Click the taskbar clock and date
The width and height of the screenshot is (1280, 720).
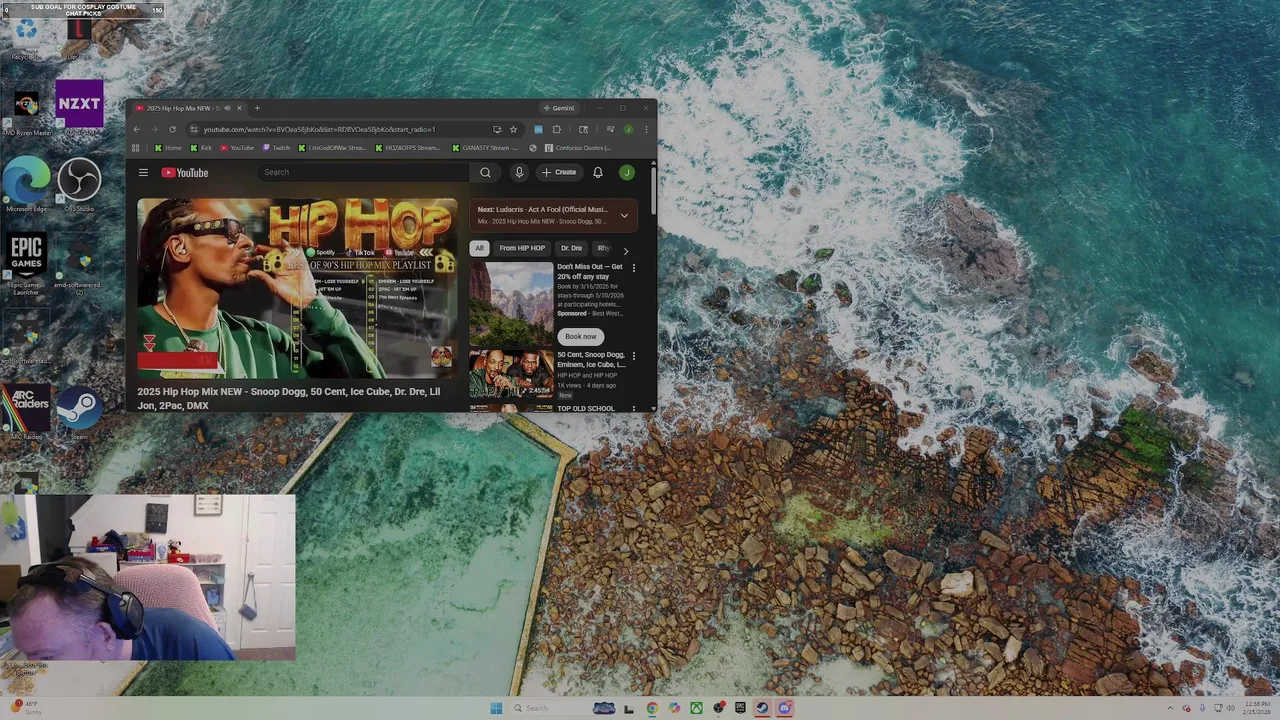pyautogui.click(x=1256, y=708)
